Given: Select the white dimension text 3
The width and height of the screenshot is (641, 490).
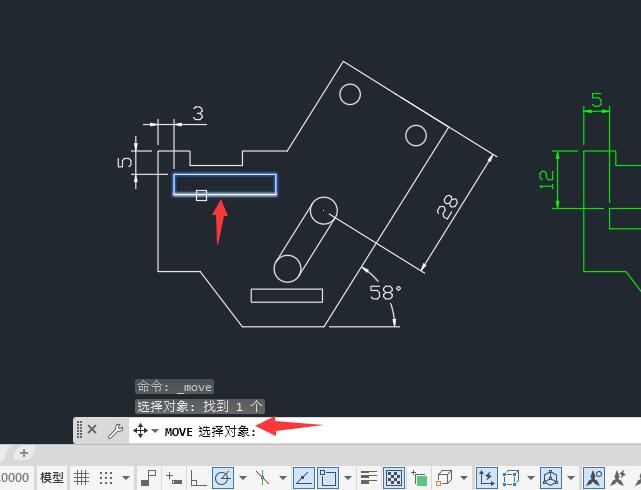Looking at the screenshot, I should (198, 113).
